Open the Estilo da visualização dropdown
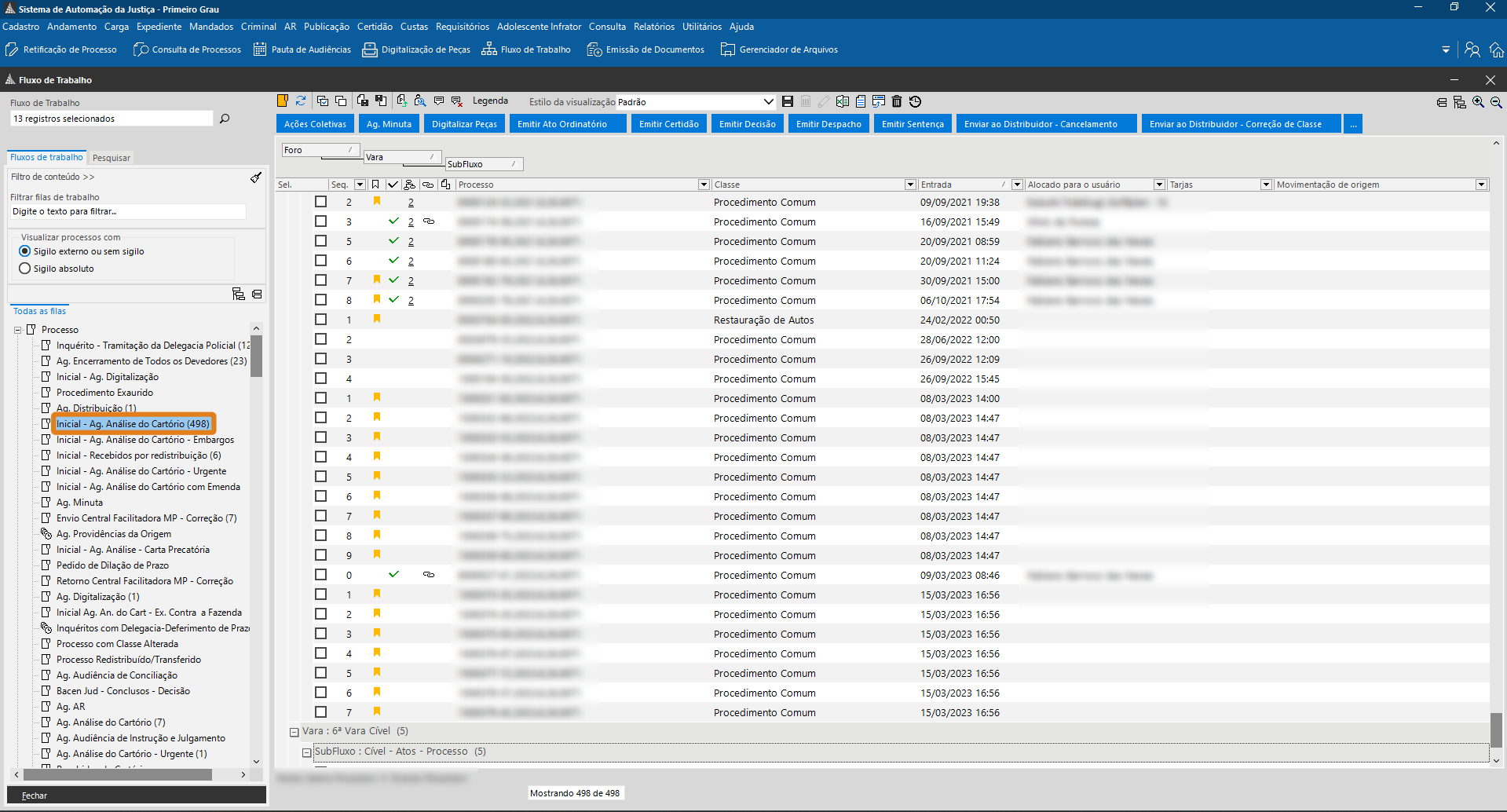The image size is (1507, 812). 768,102
